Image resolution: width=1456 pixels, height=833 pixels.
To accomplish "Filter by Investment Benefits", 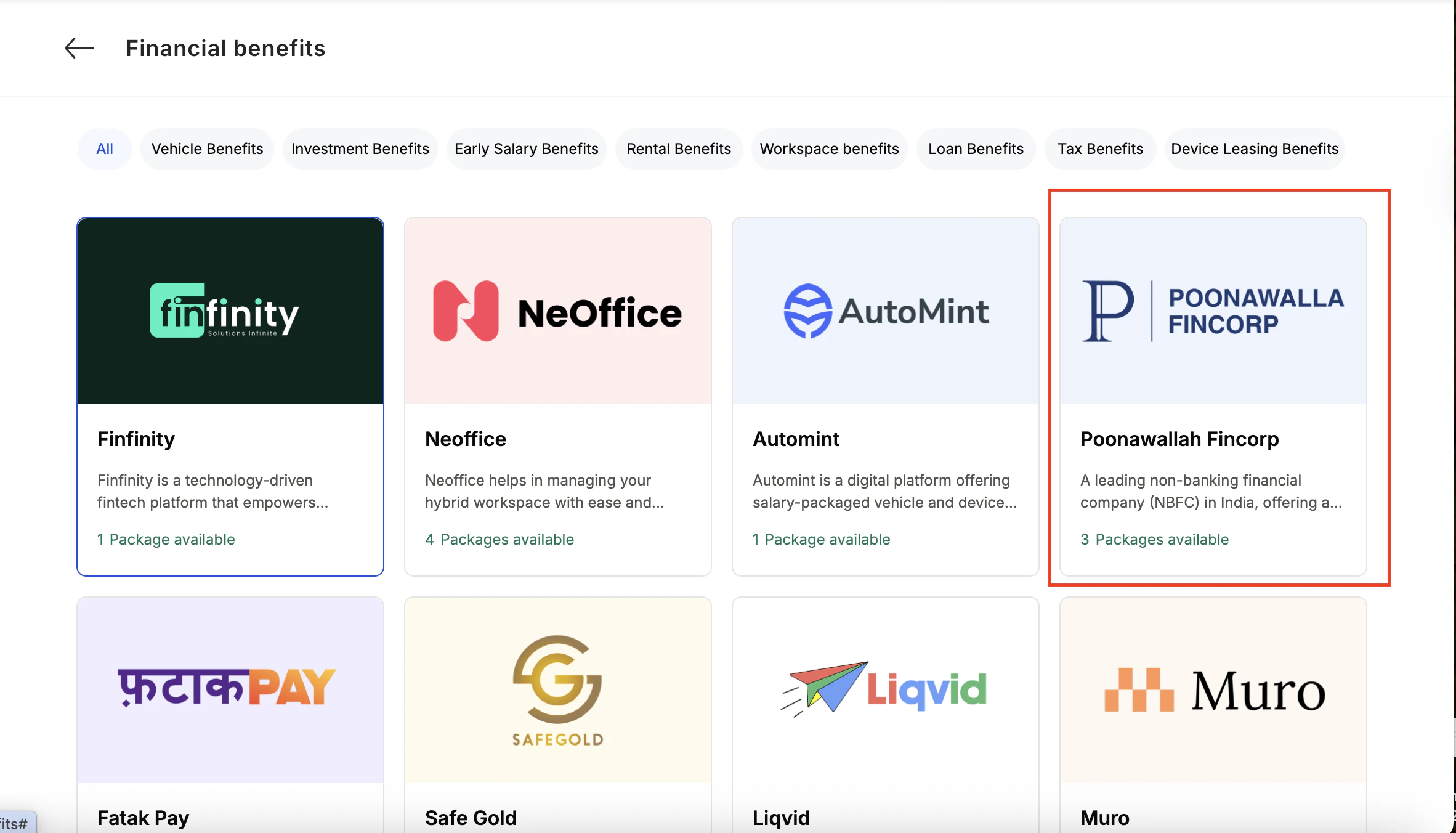I will (x=360, y=149).
